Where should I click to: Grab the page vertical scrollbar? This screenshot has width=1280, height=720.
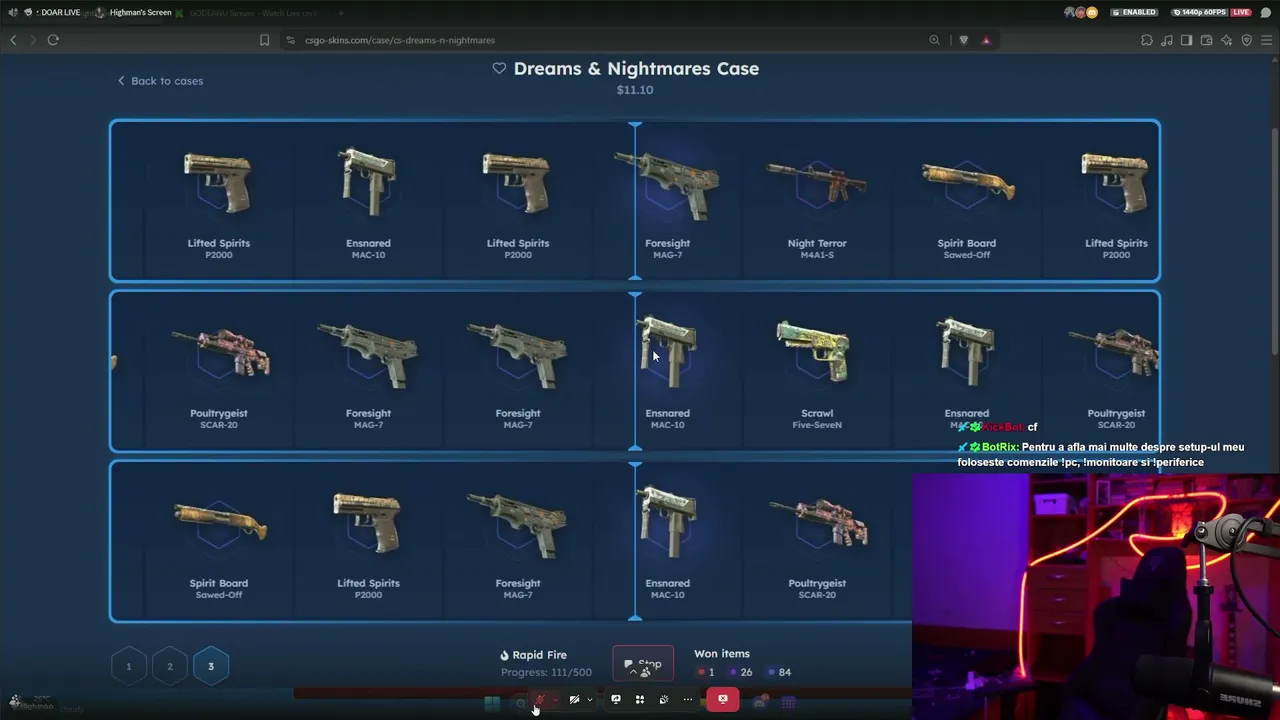tap(1274, 240)
